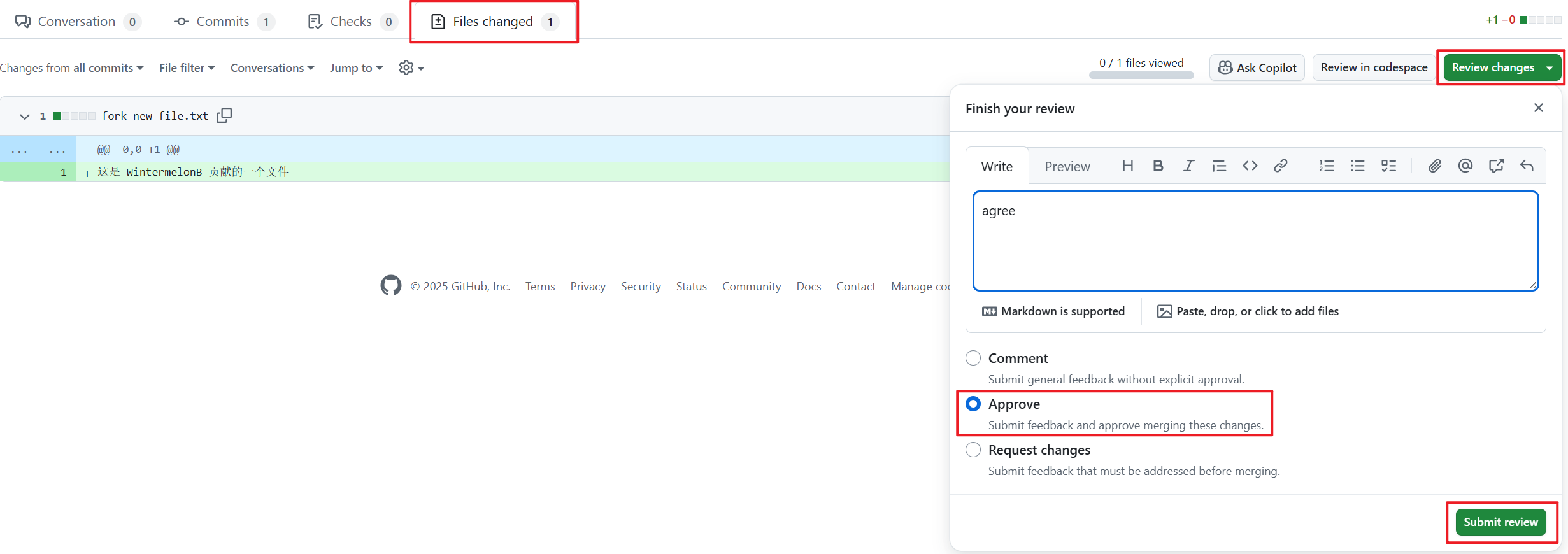Click the attach files paperclip icon

[x=1434, y=166]
